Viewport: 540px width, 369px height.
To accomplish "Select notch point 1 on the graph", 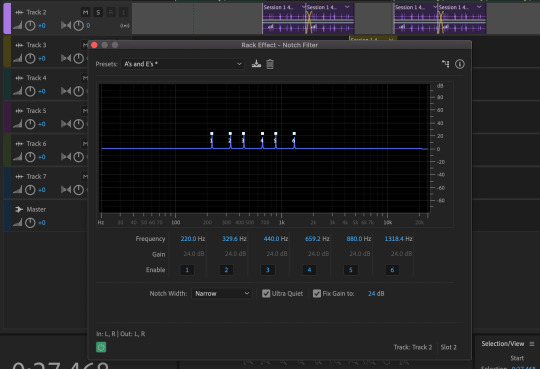I will (211, 134).
